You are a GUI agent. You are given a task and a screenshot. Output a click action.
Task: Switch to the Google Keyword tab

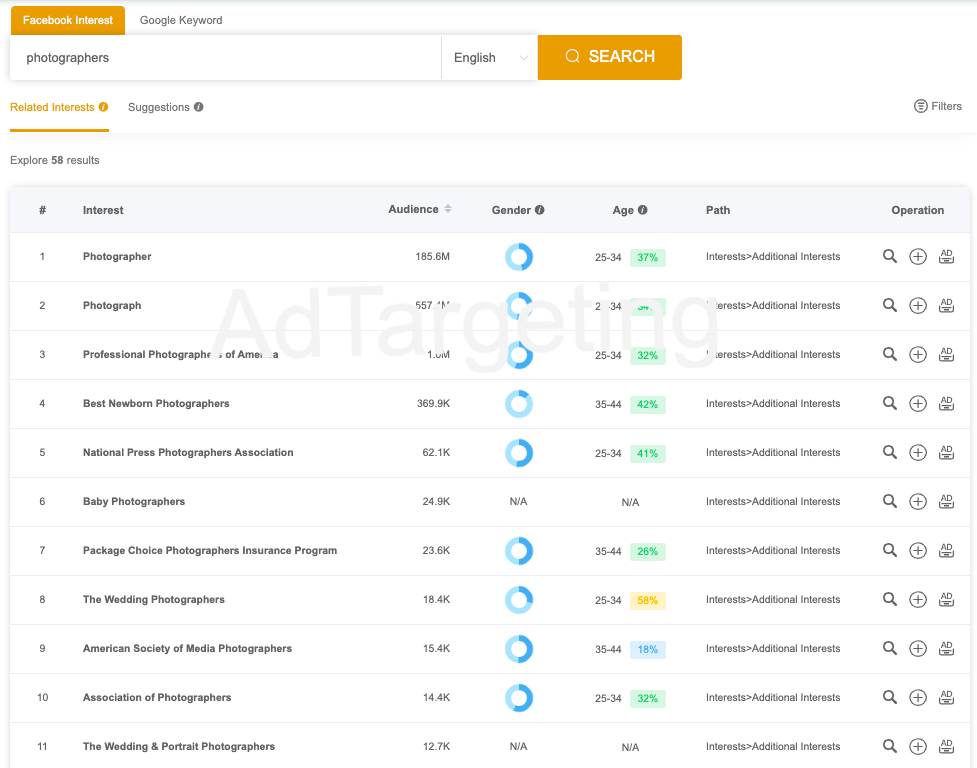pyautogui.click(x=181, y=20)
